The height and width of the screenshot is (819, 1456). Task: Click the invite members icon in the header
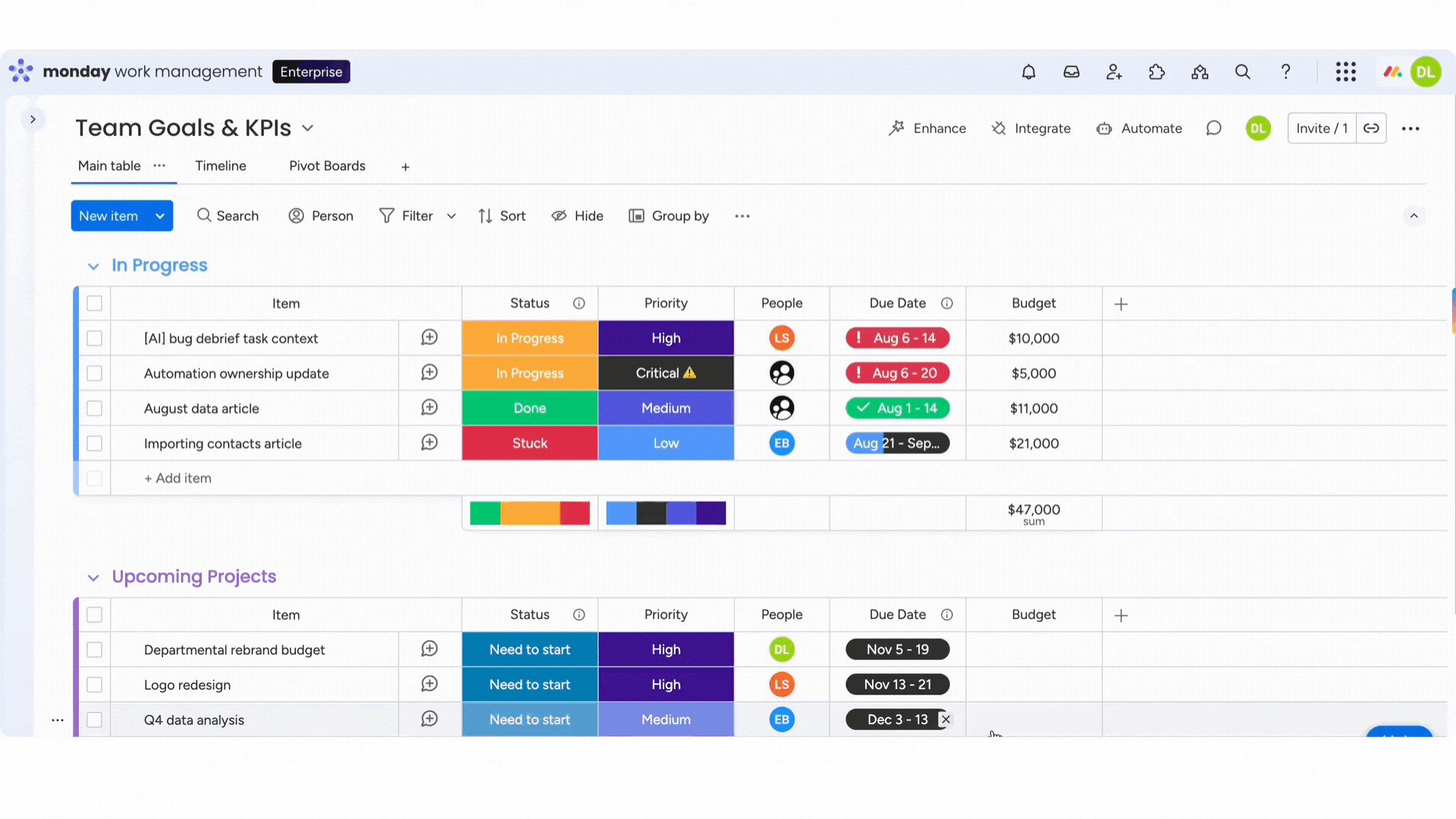tap(1113, 71)
